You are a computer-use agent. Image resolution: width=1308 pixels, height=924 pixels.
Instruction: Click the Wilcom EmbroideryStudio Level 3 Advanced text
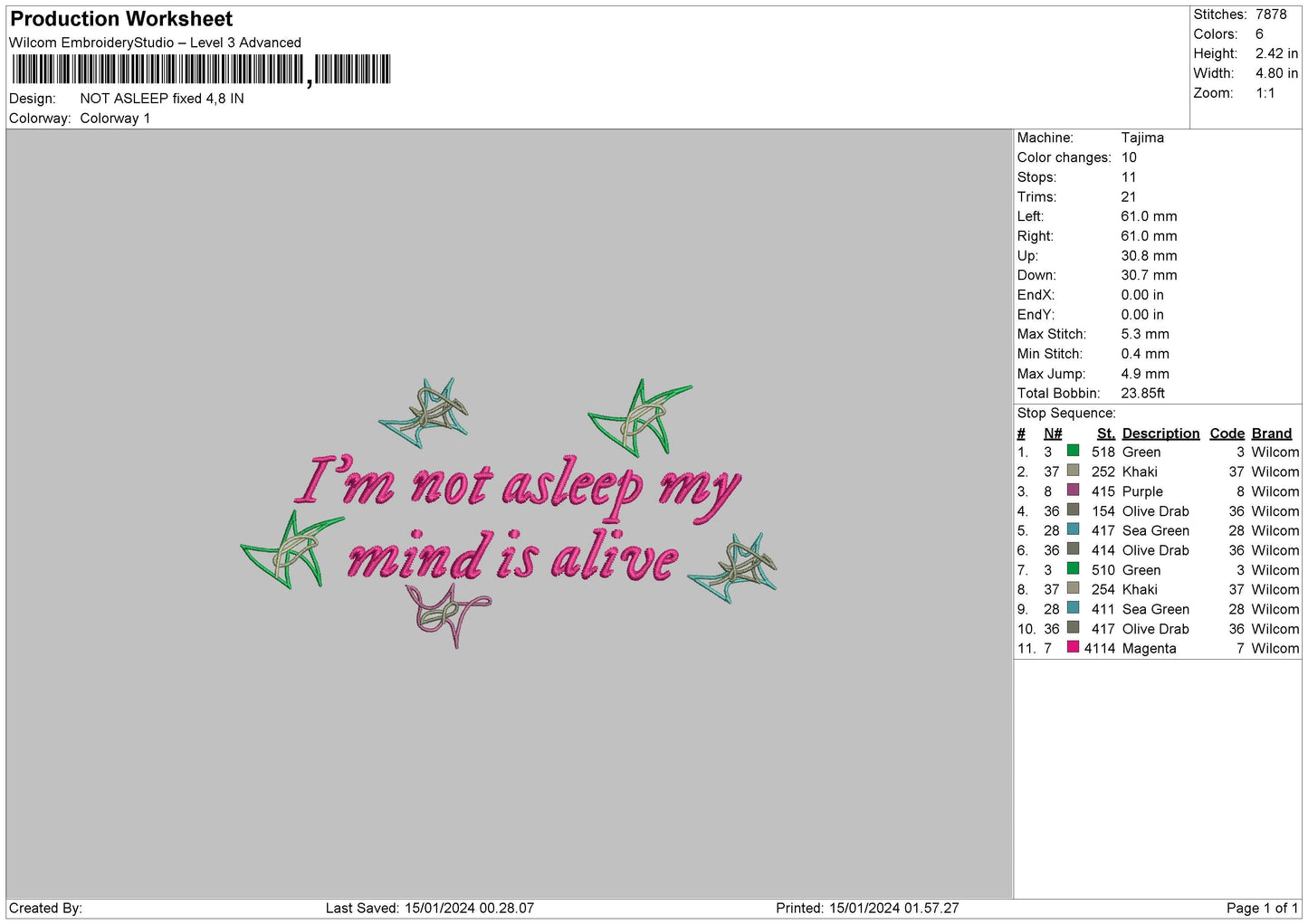click(155, 43)
